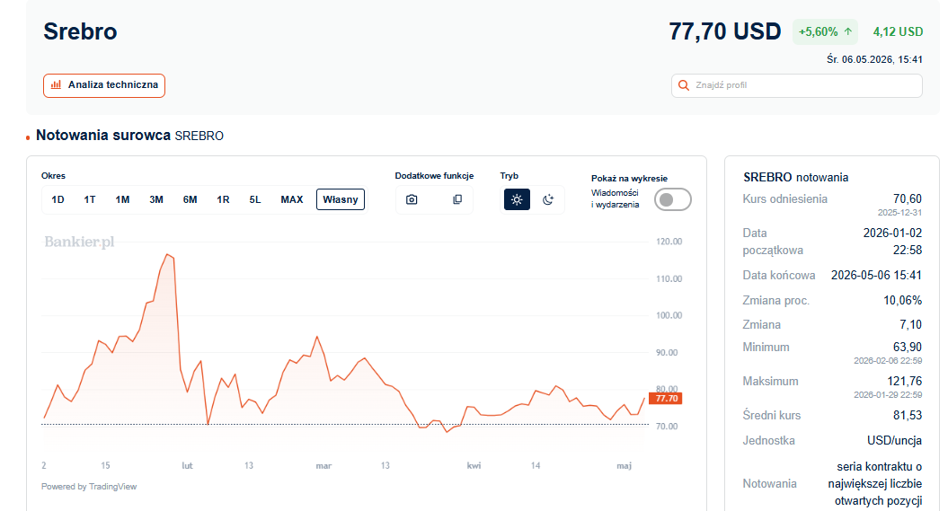Select the MAX period
The width and height of the screenshot is (948, 511).
point(291,200)
